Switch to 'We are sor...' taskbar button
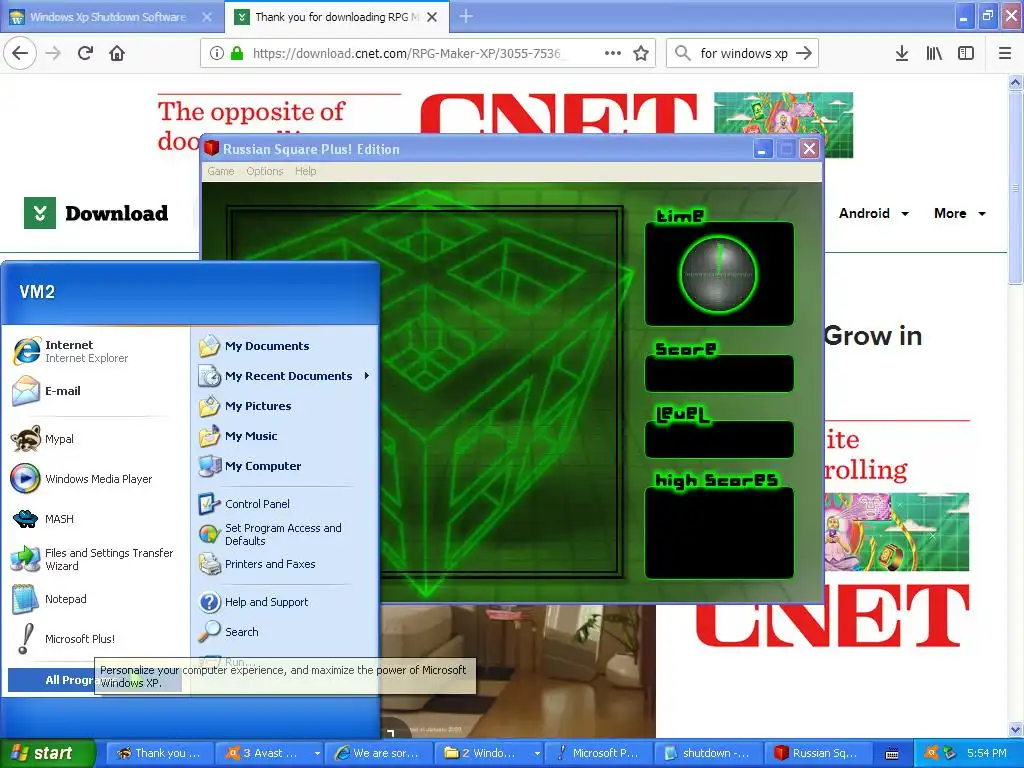This screenshot has width=1024, height=768. coord(377,753)
